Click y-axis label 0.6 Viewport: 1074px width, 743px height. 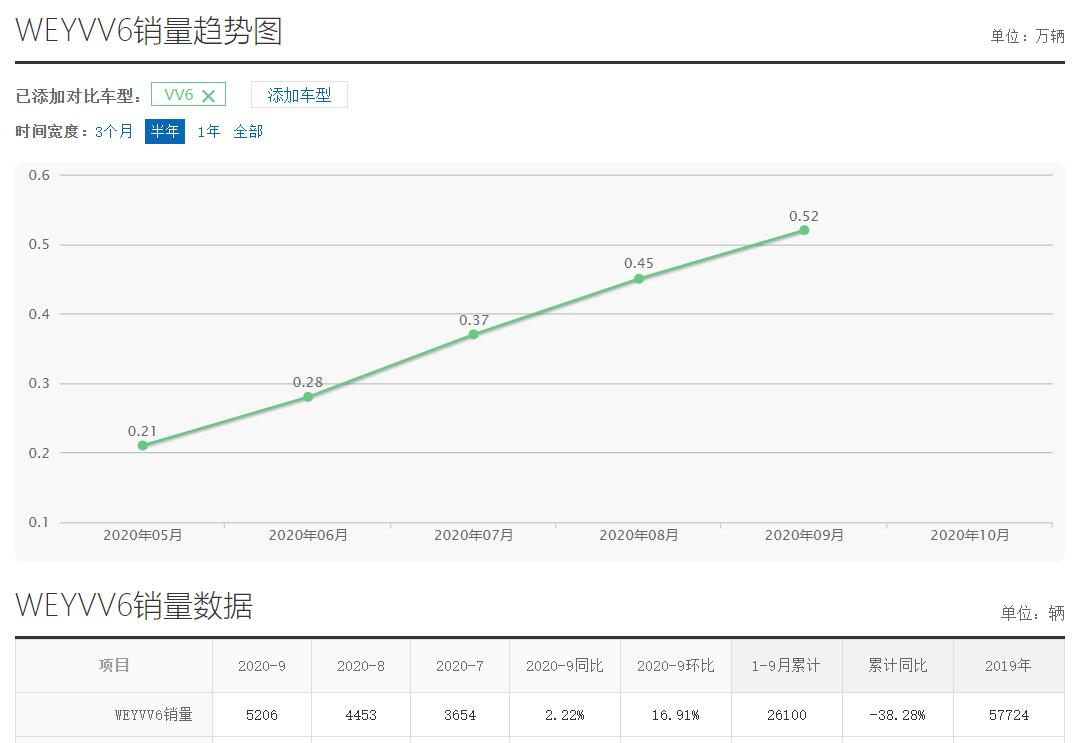pos(39,175)
